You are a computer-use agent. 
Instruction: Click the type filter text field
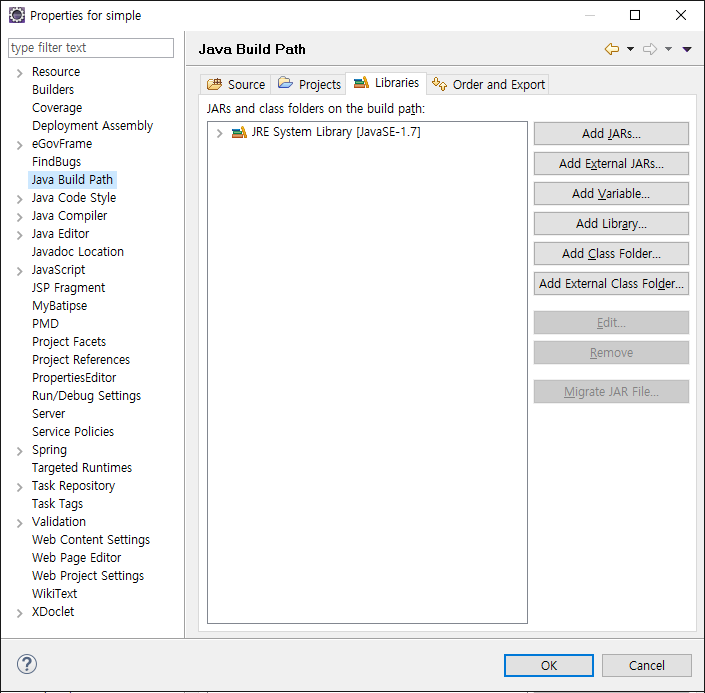tap(91, 48)
